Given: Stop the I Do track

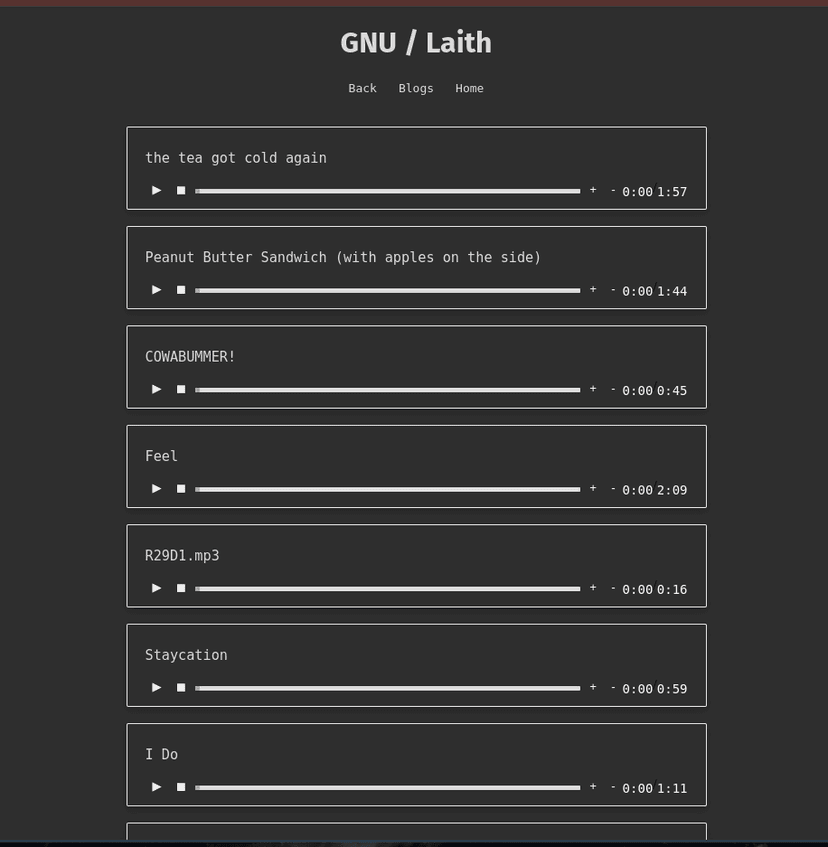Looking at the screenshot, I should pos(181,787).
